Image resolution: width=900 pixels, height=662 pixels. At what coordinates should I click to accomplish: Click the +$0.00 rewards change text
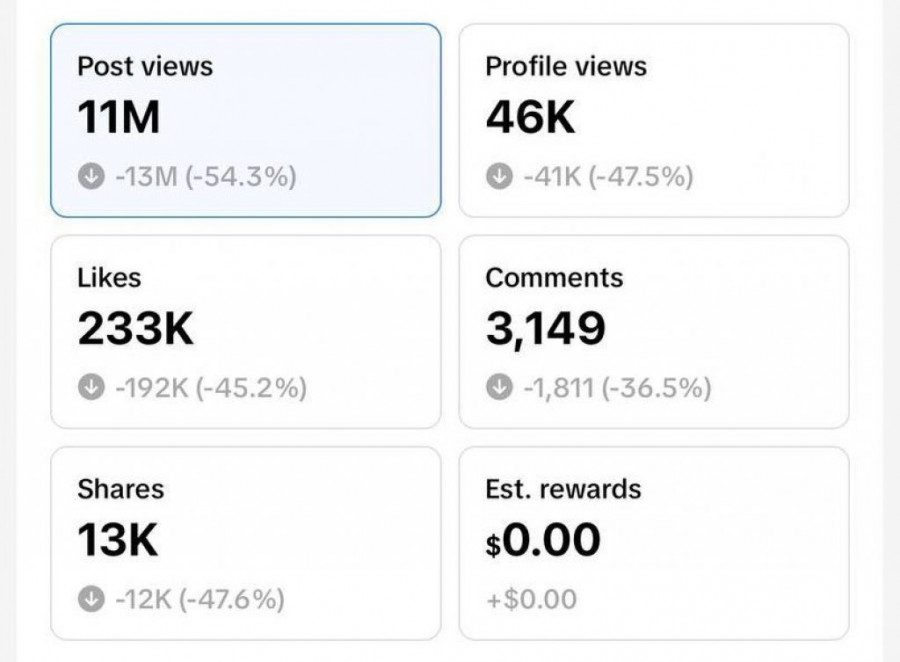(531, 599)
